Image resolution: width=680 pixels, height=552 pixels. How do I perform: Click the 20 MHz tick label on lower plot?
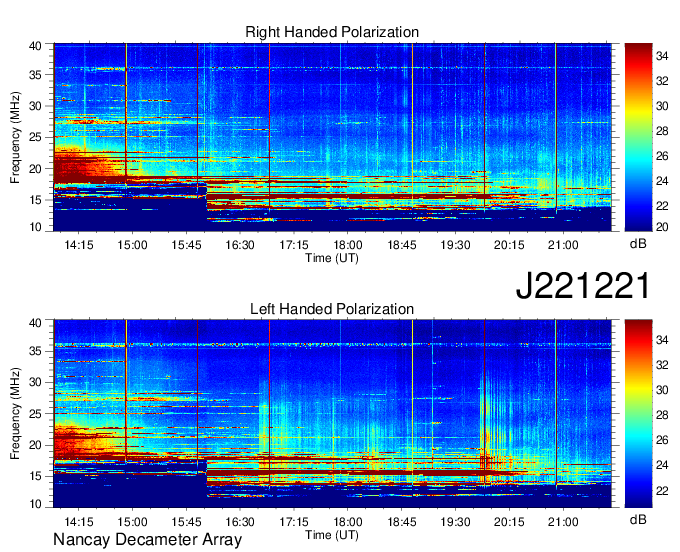click(x=35, y=445)
